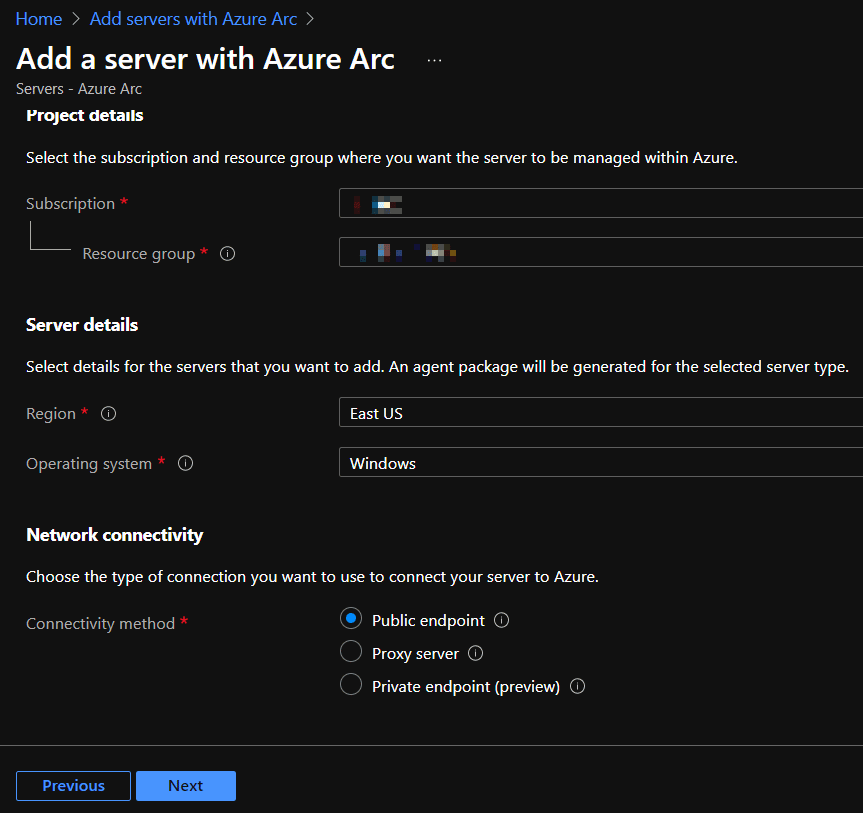Click the Servers - Azure Arc subtitle

[x=79, y=89]
